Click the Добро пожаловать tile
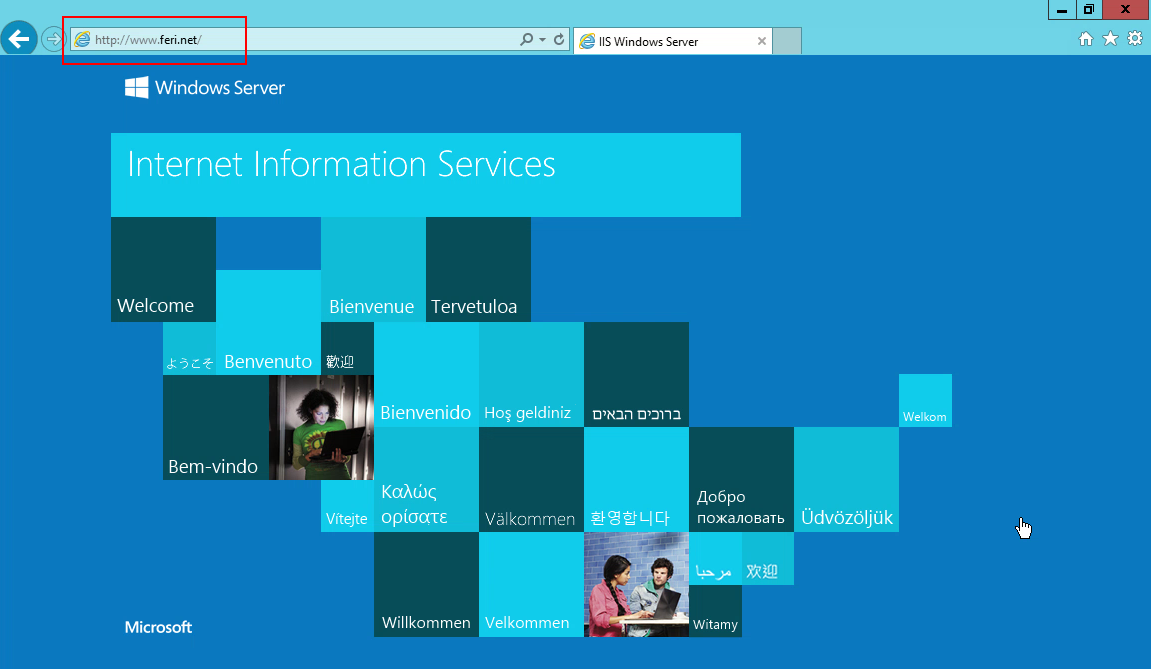The image size is (1151, 669). [741, 480]
